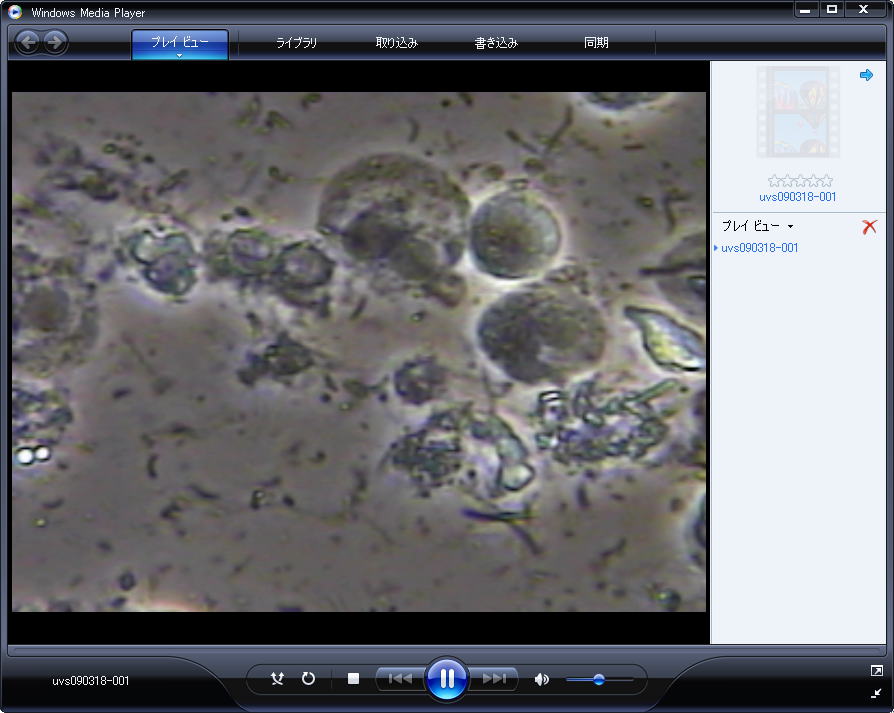Screen dimensions: 894x713
Task: Click the blue arrow in list pane
Action: click(x=866, y=75)
